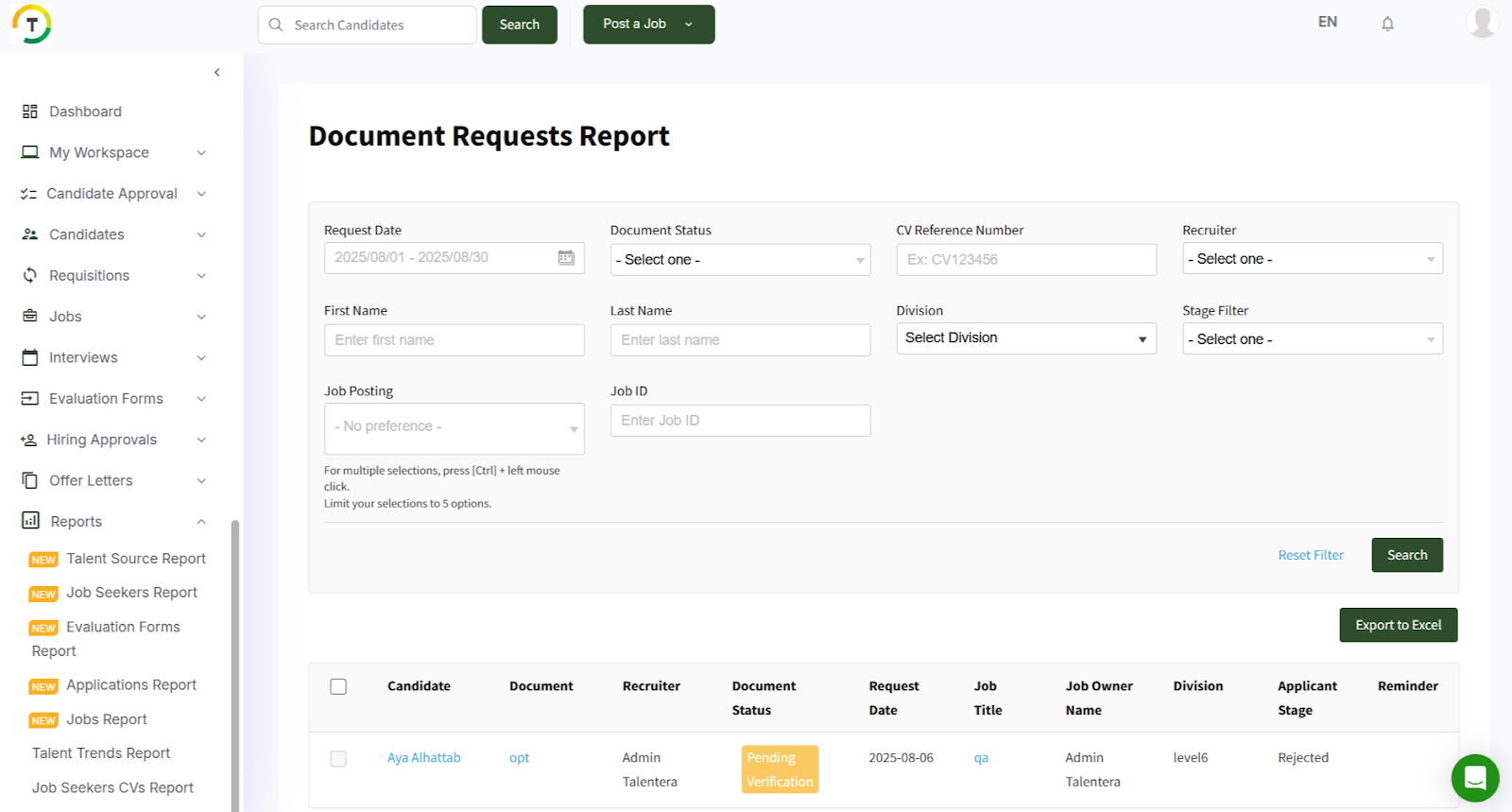
Task: Click the Reset Filter link
Action: (x=1310, y=555)
